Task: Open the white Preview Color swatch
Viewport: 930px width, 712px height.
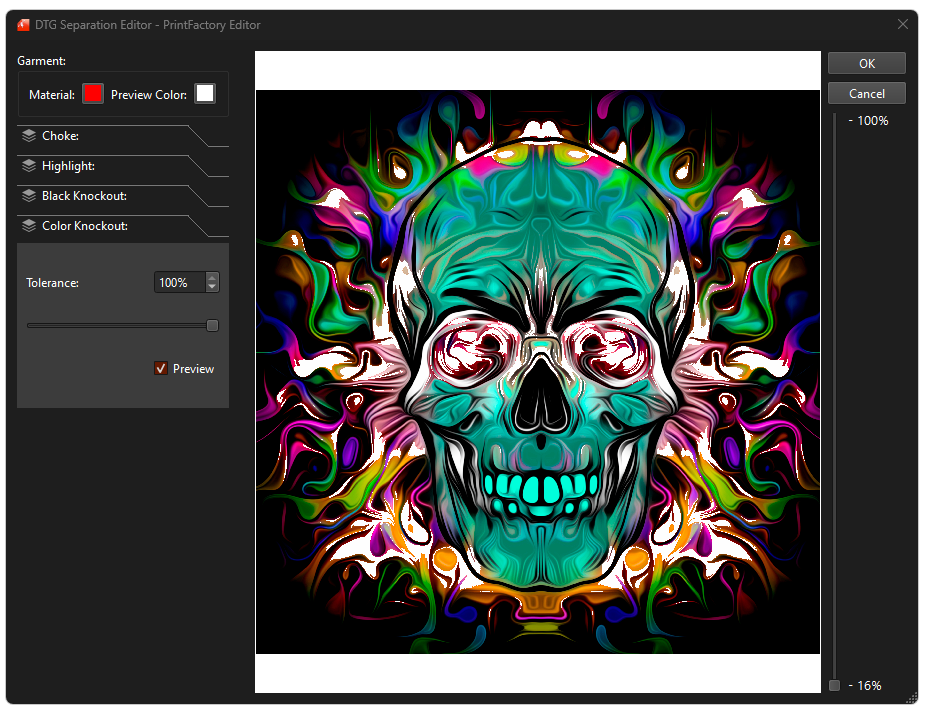Action: 205,94
